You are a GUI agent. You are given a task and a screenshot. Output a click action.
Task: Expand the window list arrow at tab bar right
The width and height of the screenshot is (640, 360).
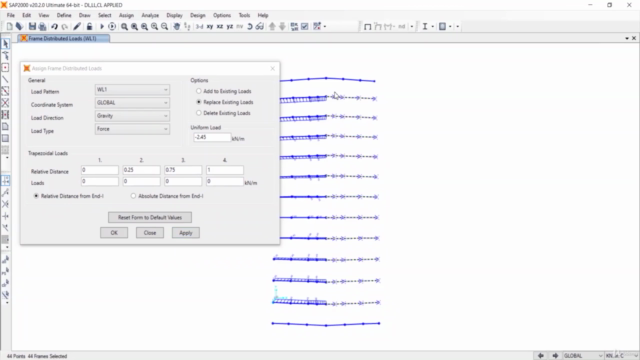click(x=627, y=38)
